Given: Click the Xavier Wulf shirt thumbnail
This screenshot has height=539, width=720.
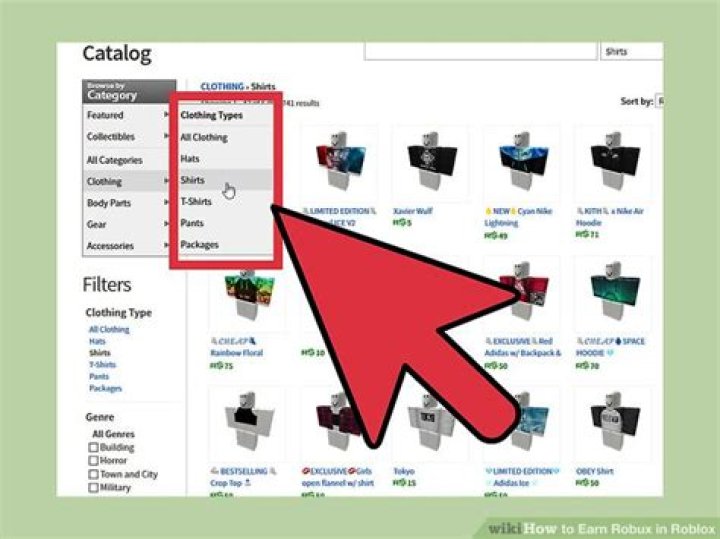Looking at the screenshot, I should point(429,160).
